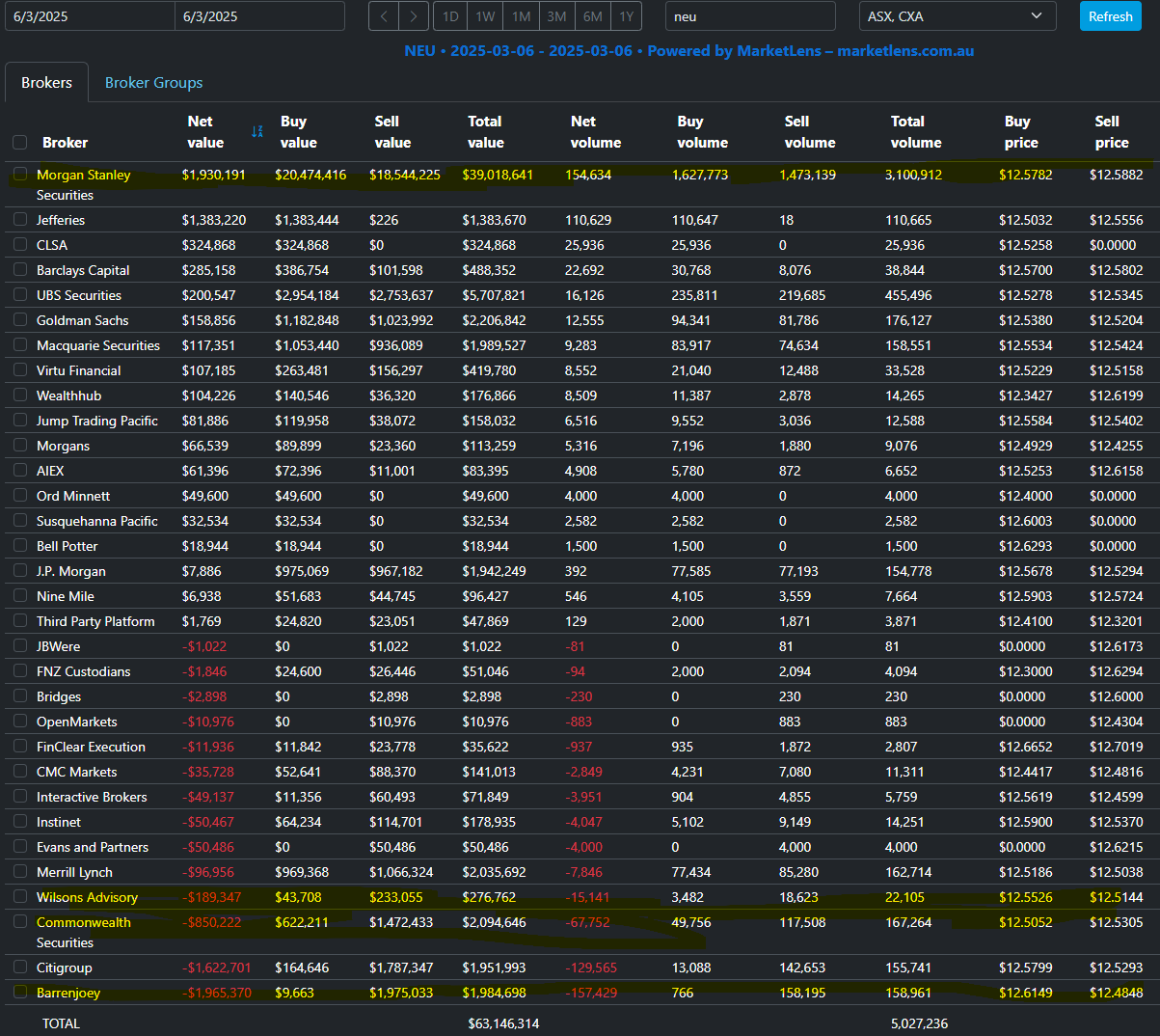1160x1036 pixels.
Task: Sort by Buy value column header
Action: (298, 132)
